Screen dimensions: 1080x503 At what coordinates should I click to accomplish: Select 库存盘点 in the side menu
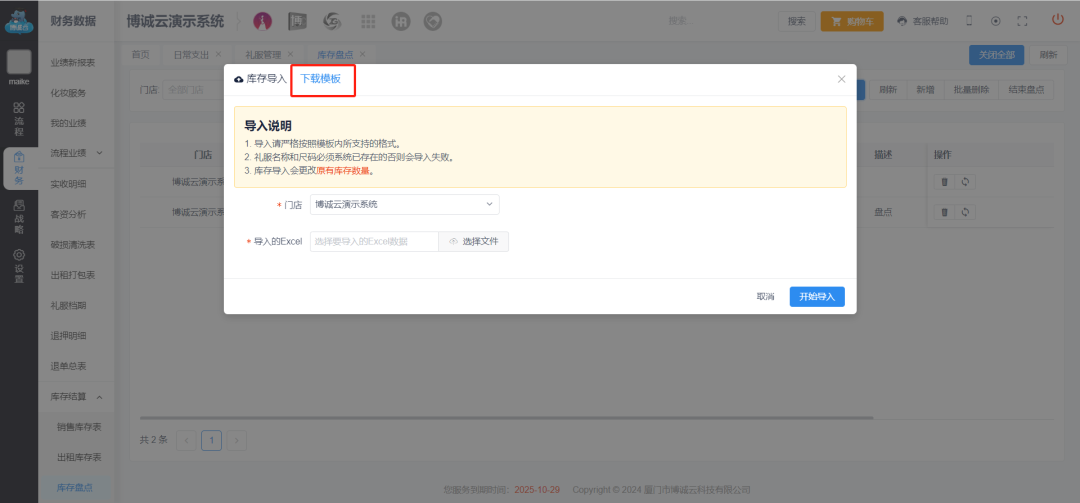pyautogui.click(x=74, y=488)
